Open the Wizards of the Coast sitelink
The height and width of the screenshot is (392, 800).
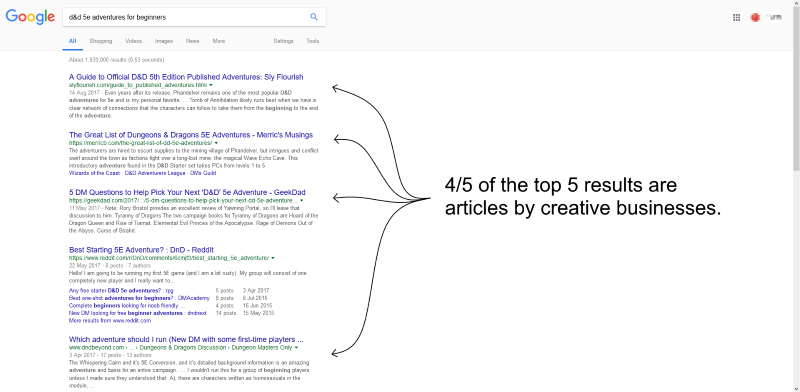(94, 173)
